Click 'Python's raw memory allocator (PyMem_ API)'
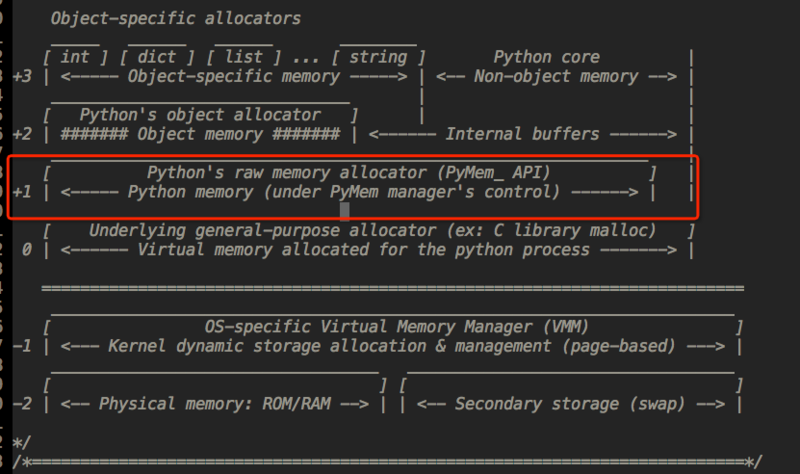The height and width of the screenshot is (474, 800). click(349, 173)
